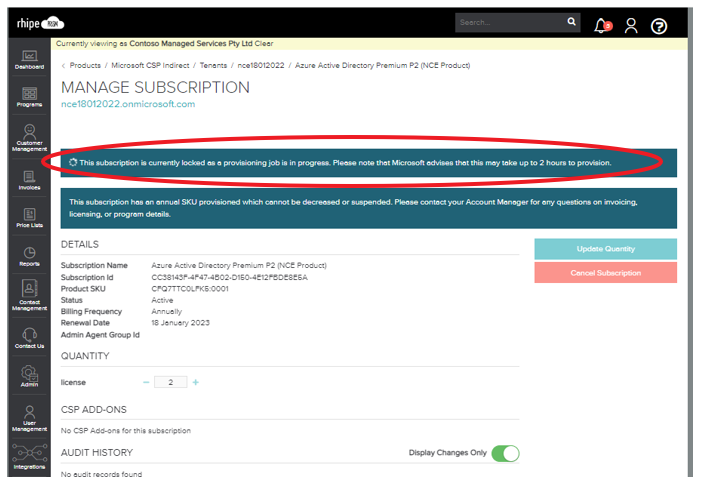Click the rhipe logo
Viewport: 708px width, 486px height.
(x=40, y=23)
